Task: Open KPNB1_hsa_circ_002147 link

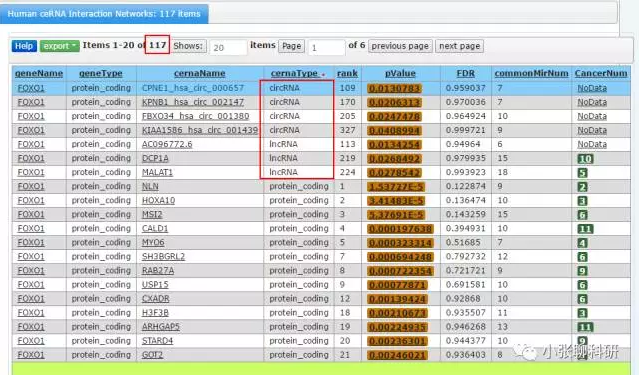Action: (x=193, y=102)
